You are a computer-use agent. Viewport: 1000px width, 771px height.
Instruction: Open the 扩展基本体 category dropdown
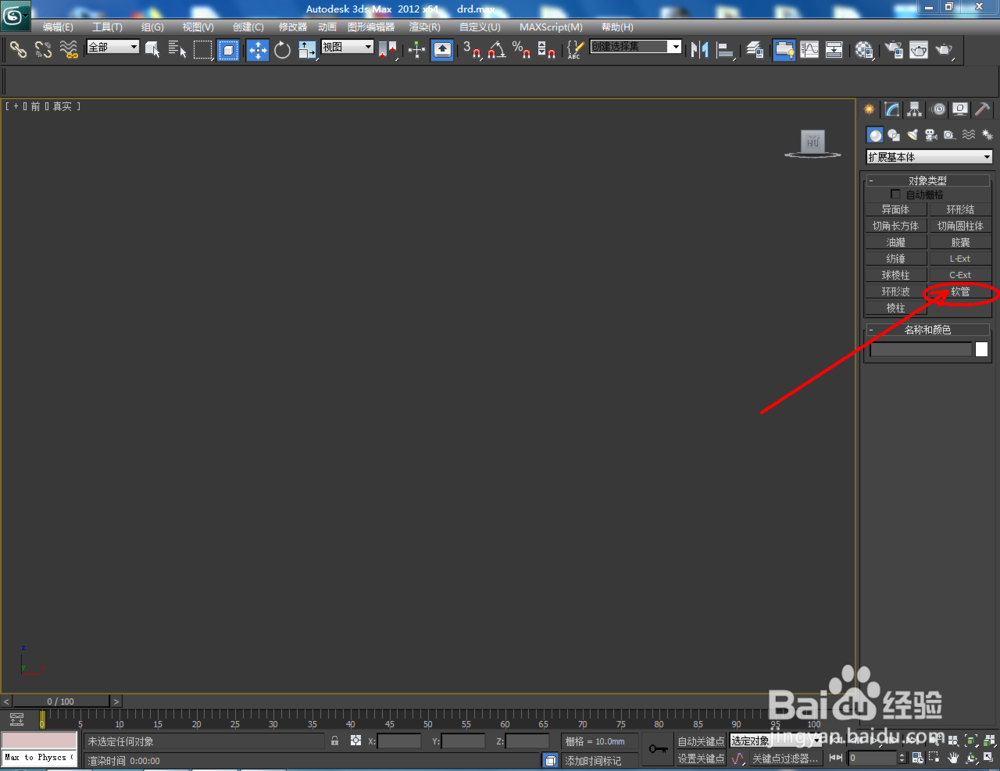929,156
